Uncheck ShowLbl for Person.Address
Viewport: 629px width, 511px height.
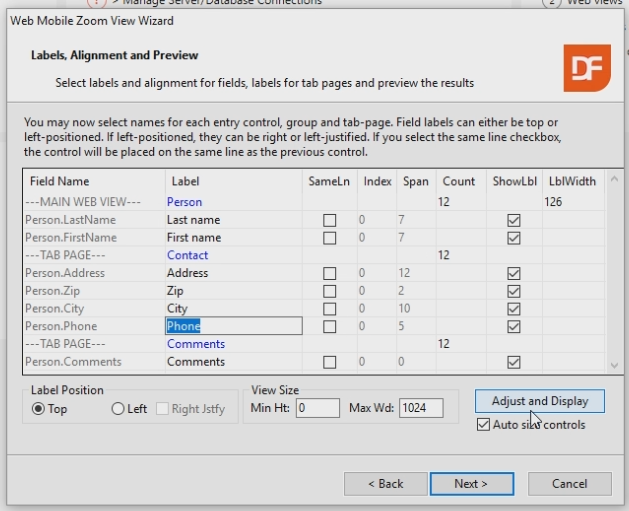(514, 273)
